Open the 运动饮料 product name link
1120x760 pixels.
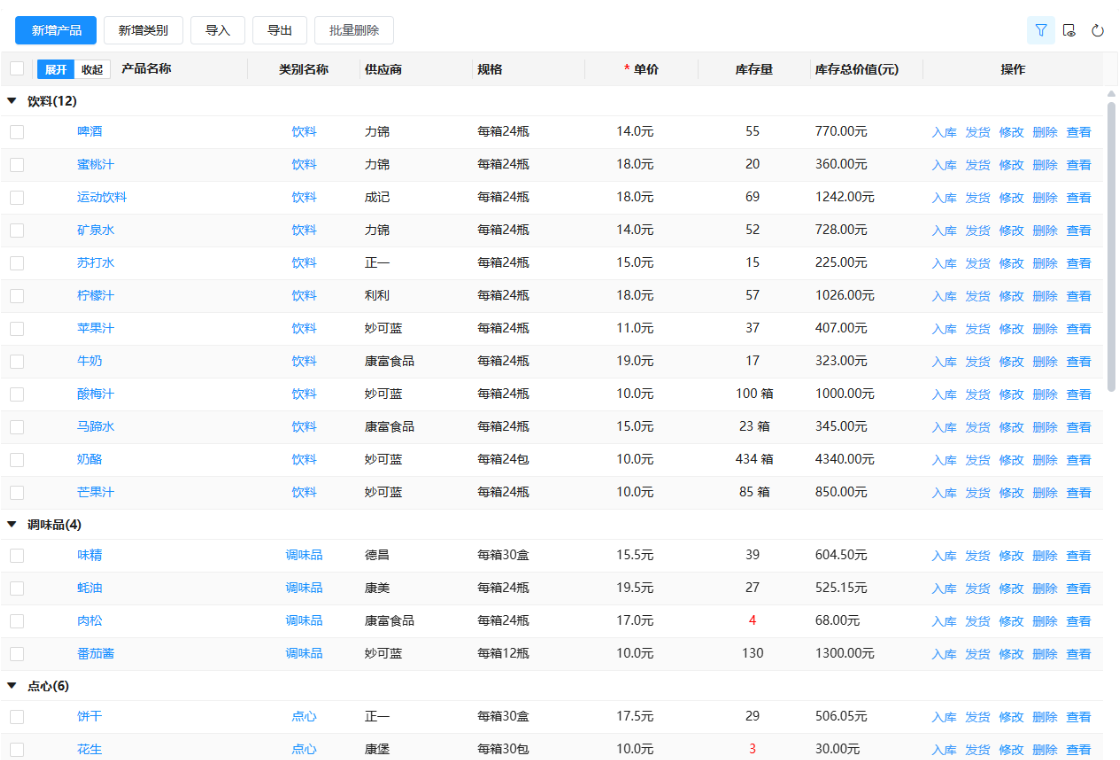pos(101,197)
